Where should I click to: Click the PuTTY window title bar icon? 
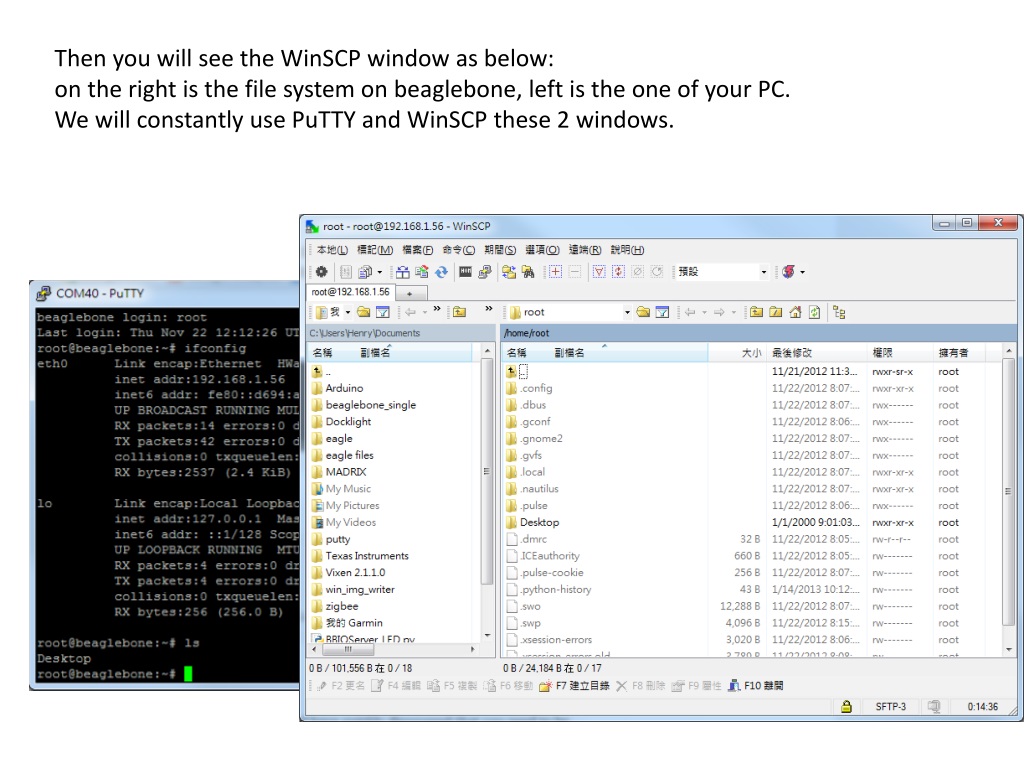43,293
